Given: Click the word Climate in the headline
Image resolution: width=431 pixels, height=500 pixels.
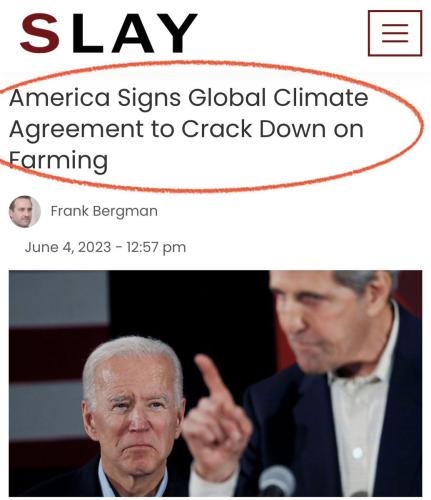Looking at the screenshot, I should click(x=321, y=97).
